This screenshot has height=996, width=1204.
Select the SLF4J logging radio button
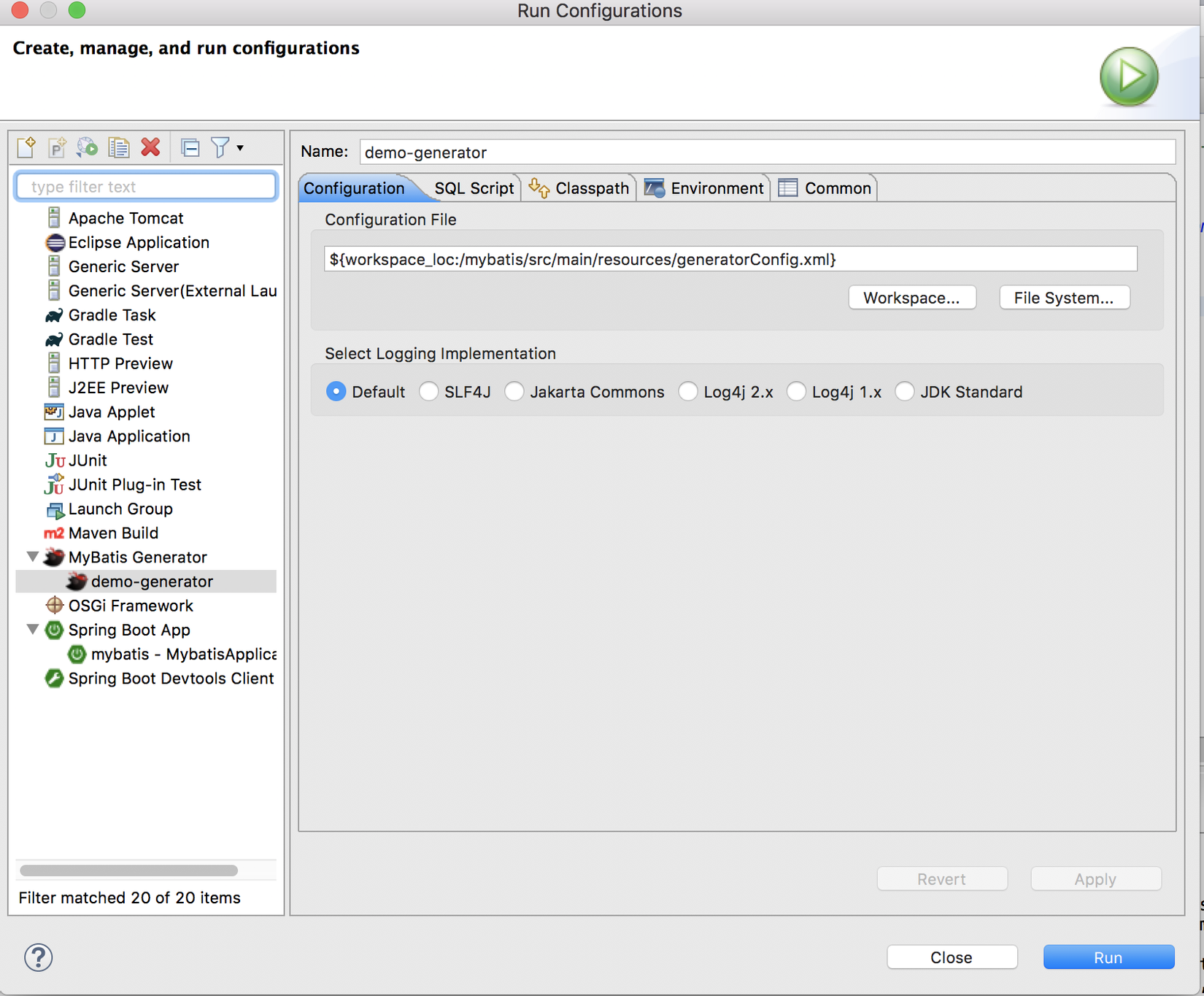point(428,392)
